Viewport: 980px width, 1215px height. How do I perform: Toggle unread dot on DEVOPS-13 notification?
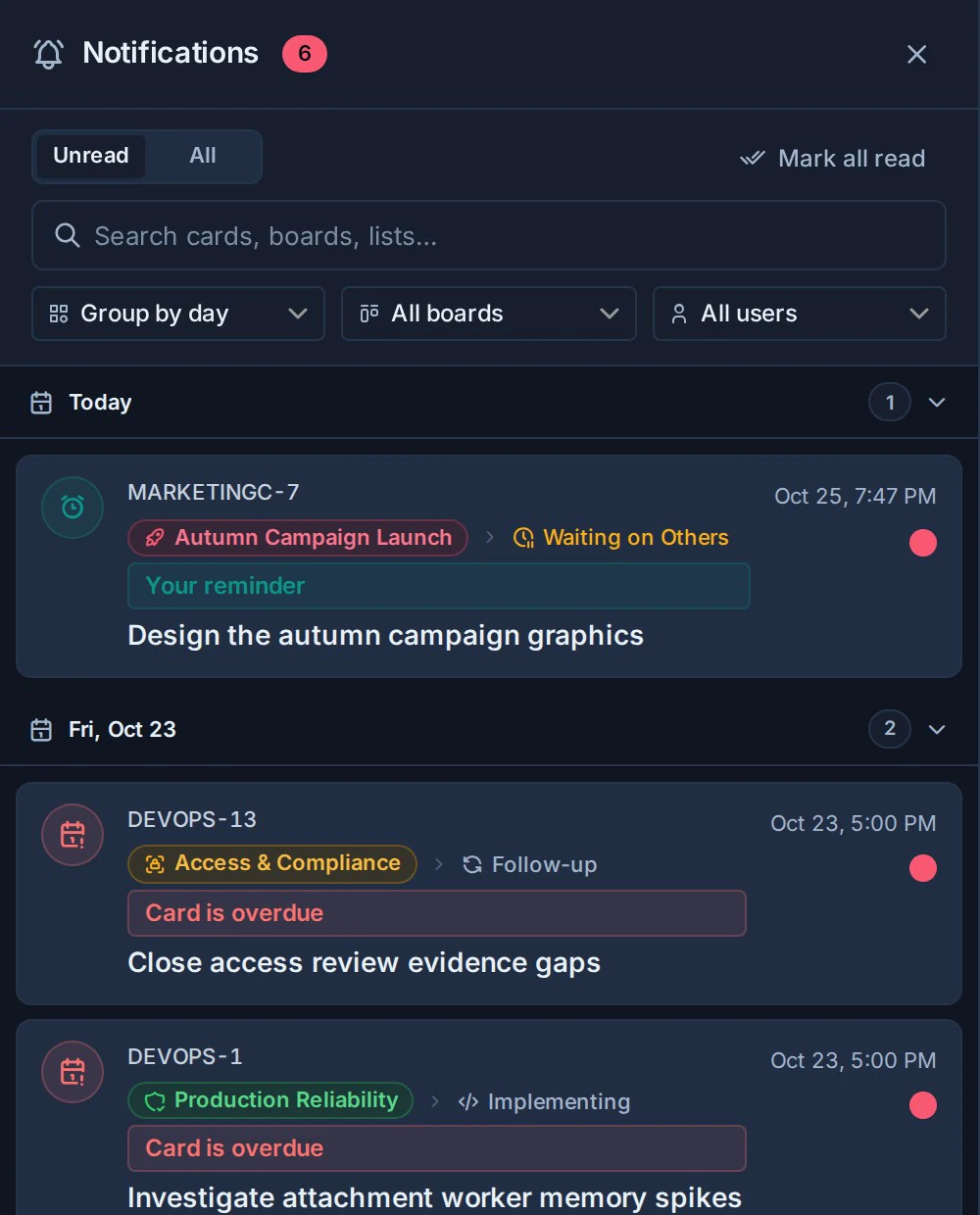[x=923, y=868]
